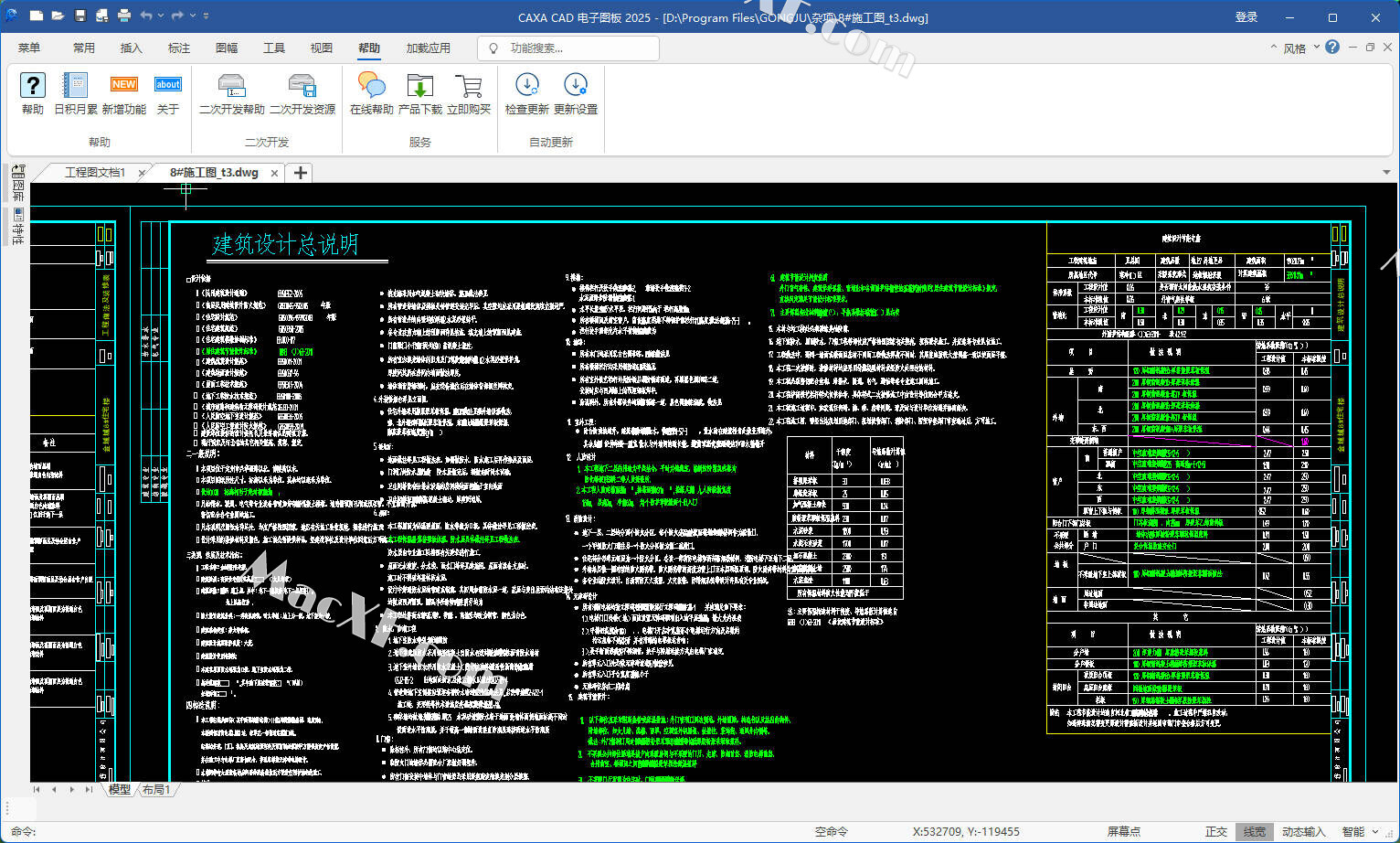Click the Save icon in title bar
1400x843 pixels.
pos(80,16)
